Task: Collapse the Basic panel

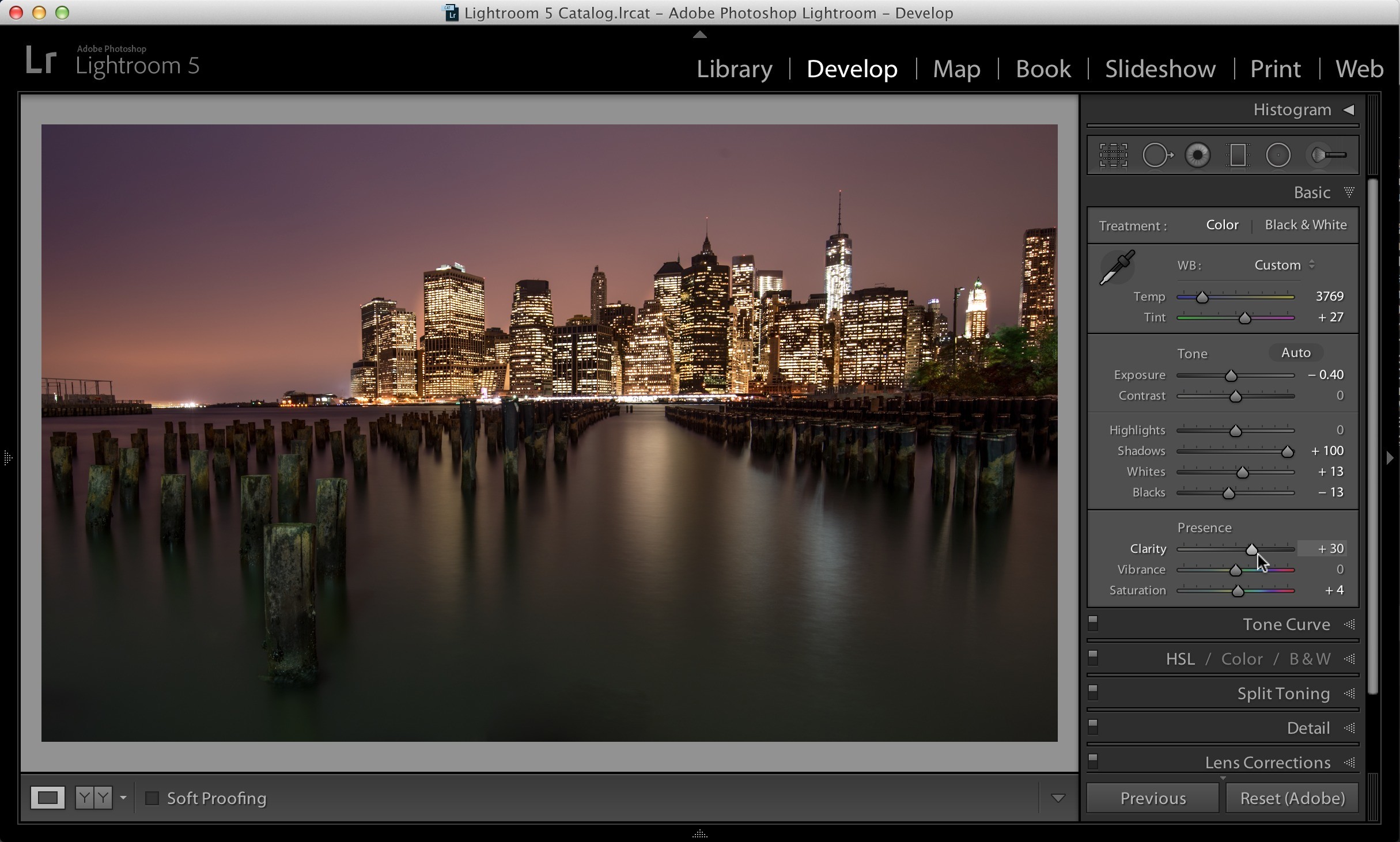Action: pyautogui.click(x=1349, y=192)
